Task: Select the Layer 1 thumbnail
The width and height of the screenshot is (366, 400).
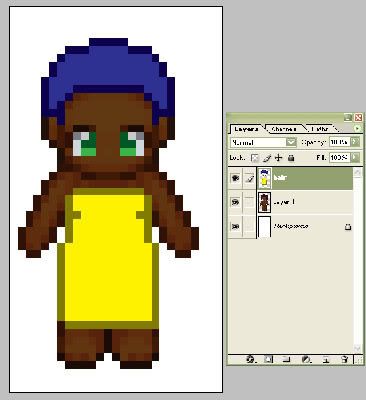Action: (264, 202)
